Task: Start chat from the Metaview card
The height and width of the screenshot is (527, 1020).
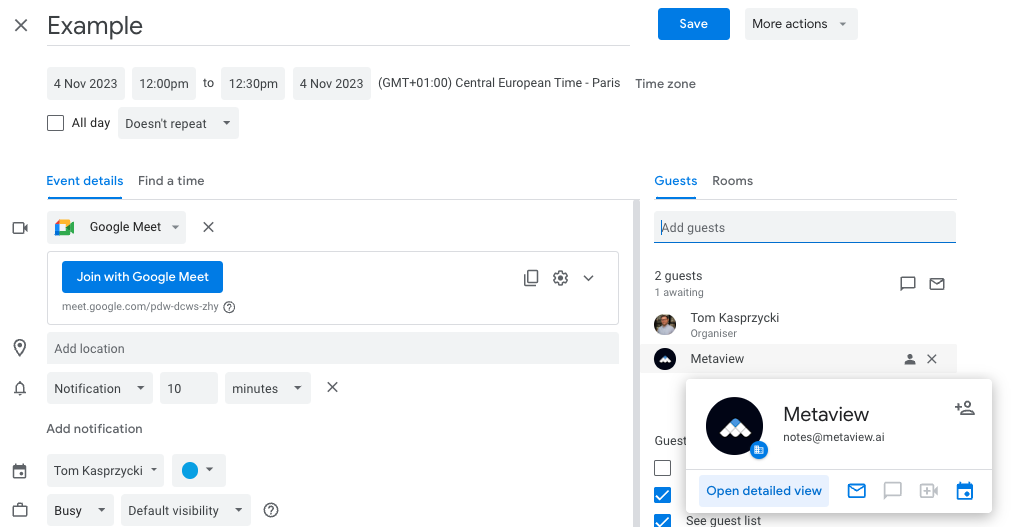Action: click(x=892, y=491)
